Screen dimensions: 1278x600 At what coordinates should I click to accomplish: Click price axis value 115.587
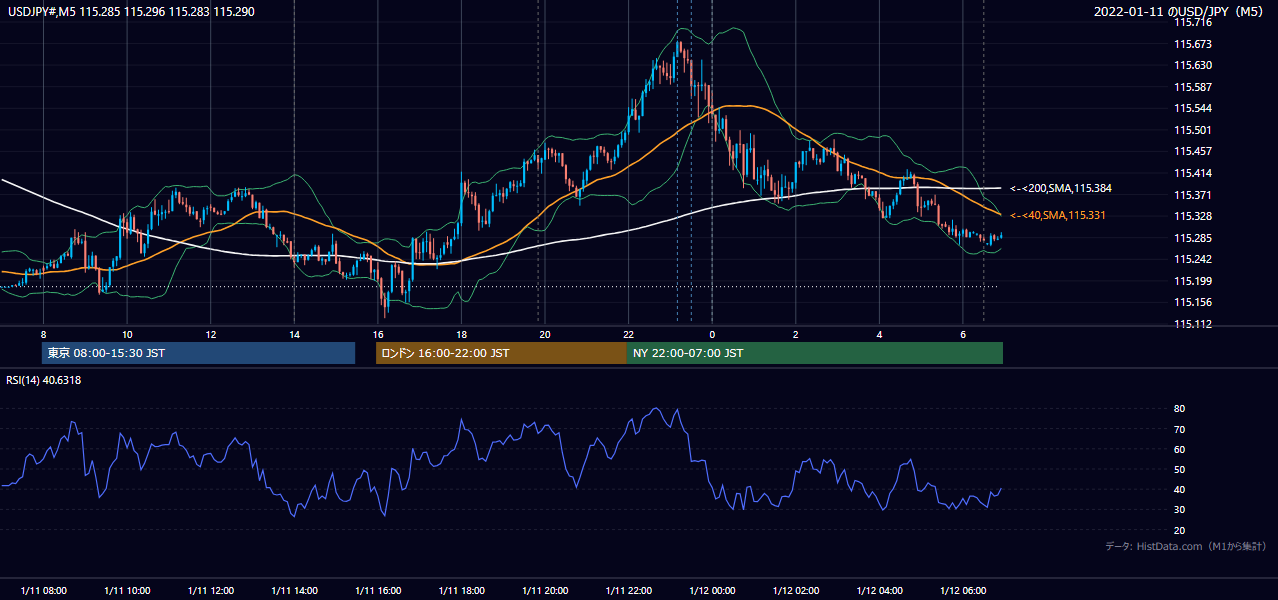click(x=1192, y=87)
